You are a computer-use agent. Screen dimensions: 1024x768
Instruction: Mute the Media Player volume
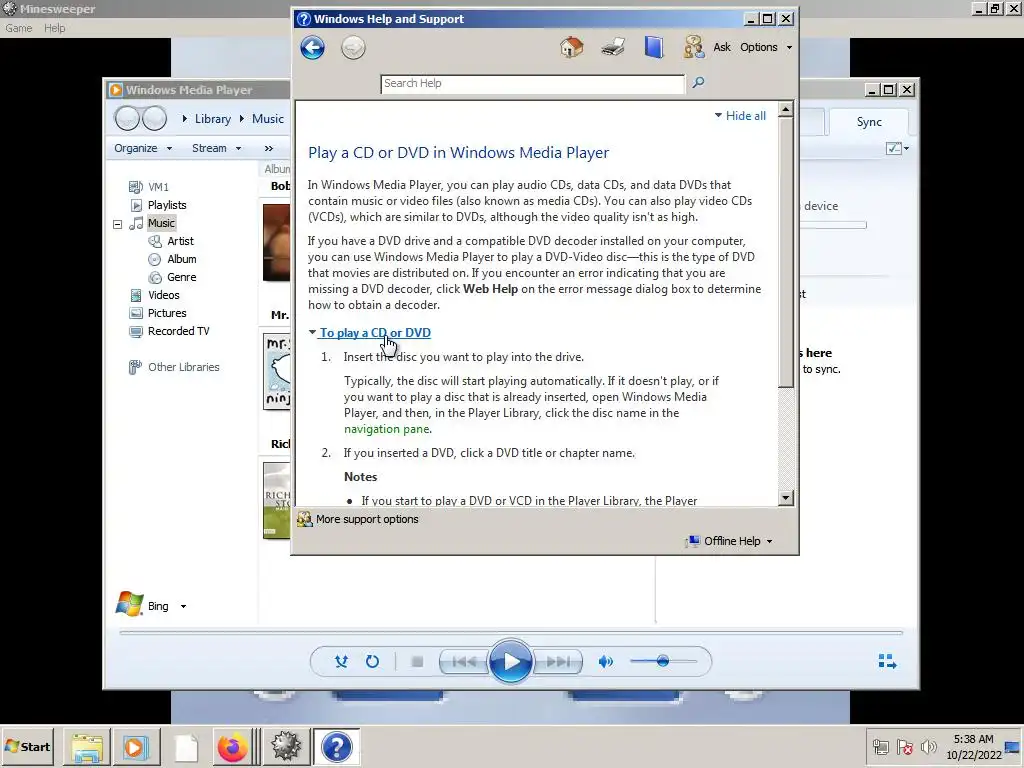click(x=605, y=662)
